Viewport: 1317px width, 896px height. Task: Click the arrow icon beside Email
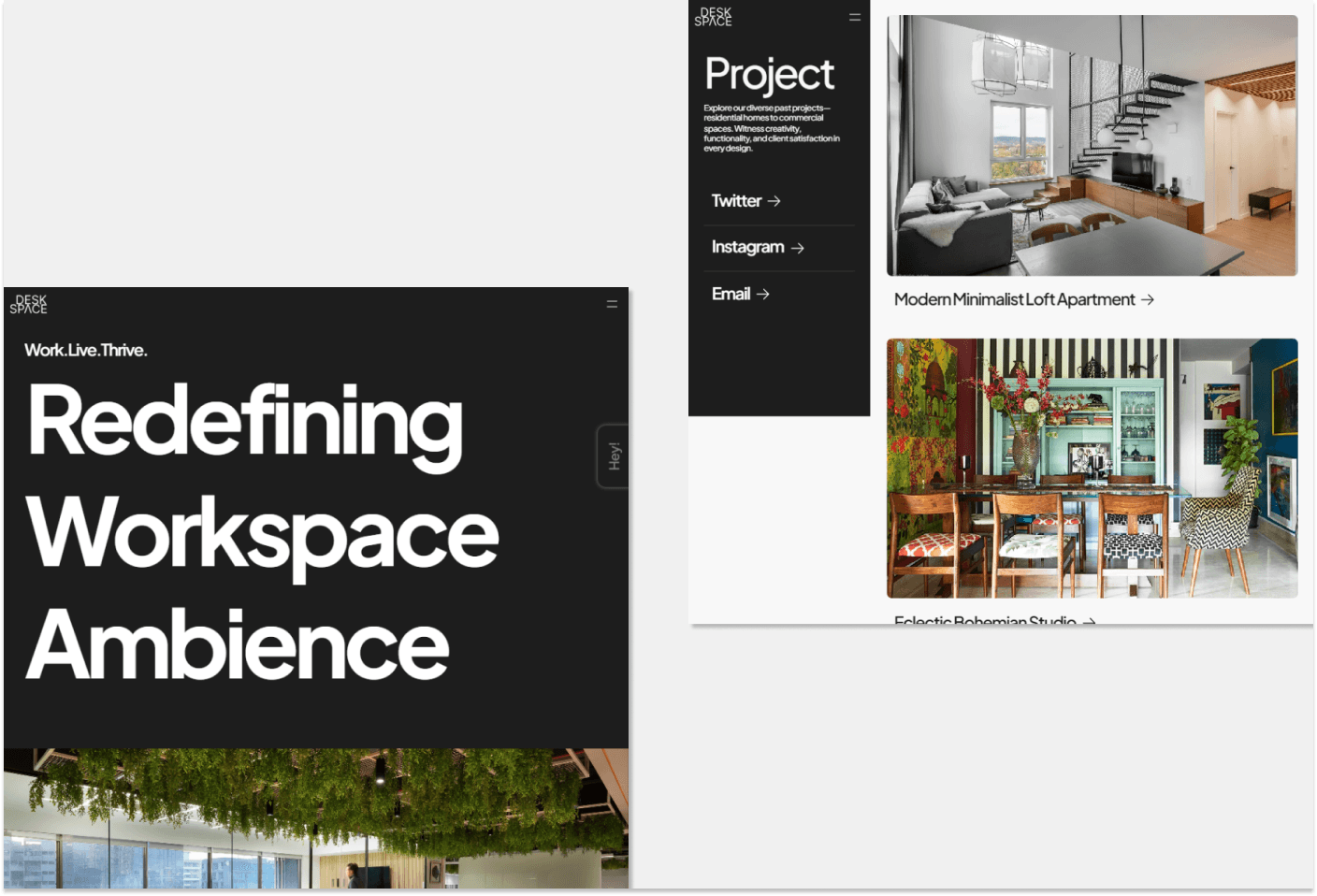(763, 294)
